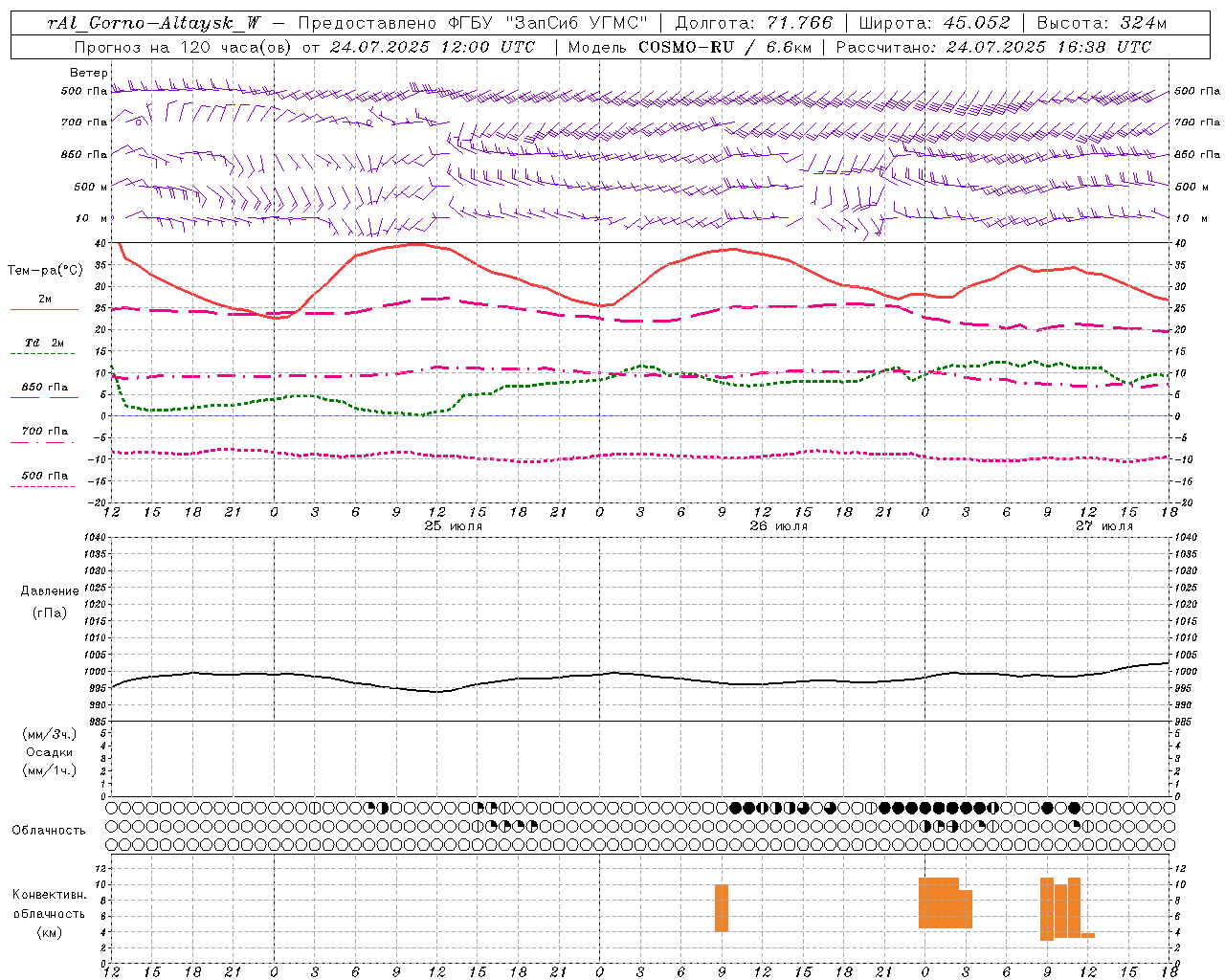1225x980 pixels.
Task: Click the (мм/3ч.) precipitation unit label
Action: point(50,734)
